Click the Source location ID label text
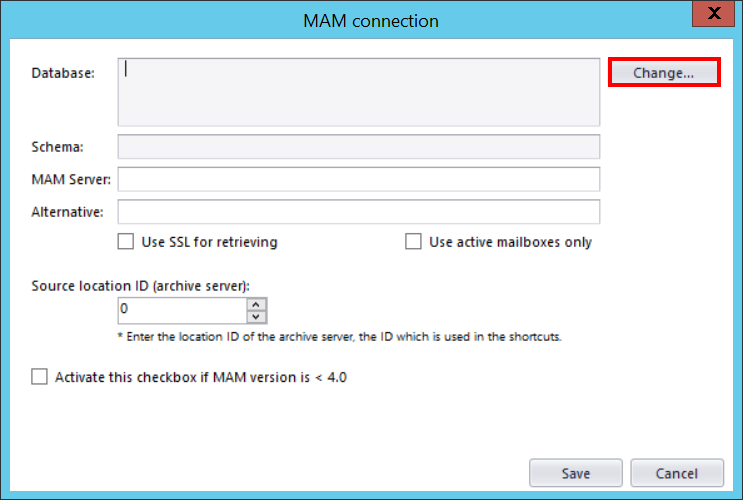This screenshot has height=500, width=743. coord(140,285)
